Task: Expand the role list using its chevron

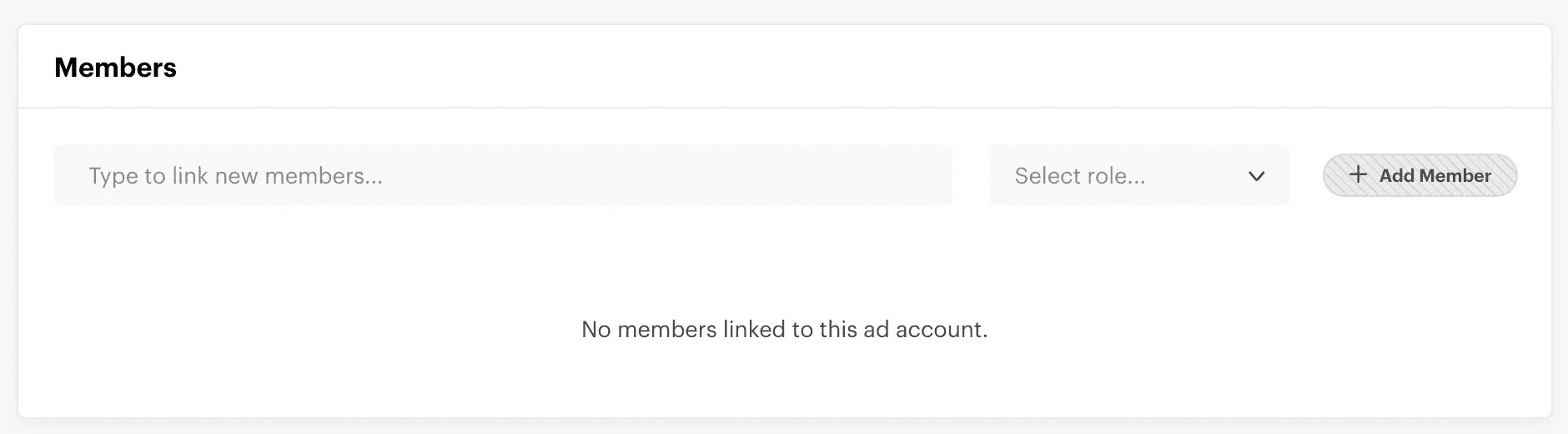Action: click(x=1256, y=176)
